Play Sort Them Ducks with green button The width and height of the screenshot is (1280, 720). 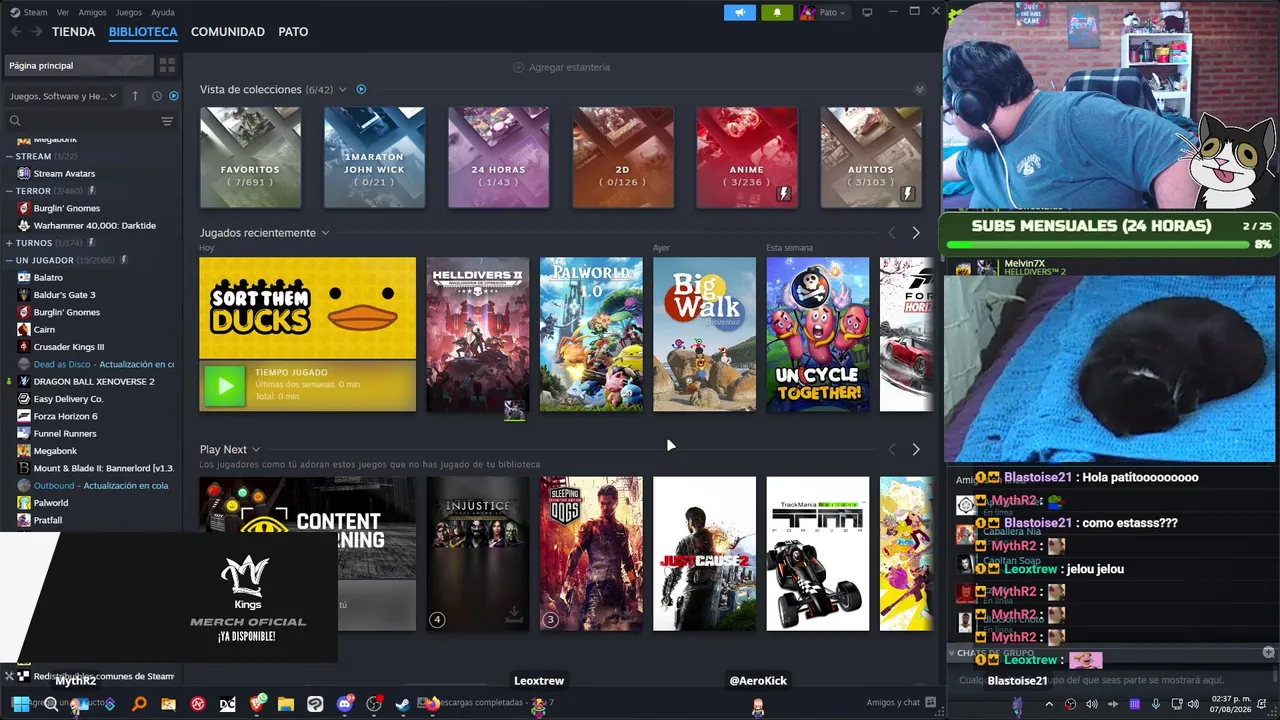point(225,386)
